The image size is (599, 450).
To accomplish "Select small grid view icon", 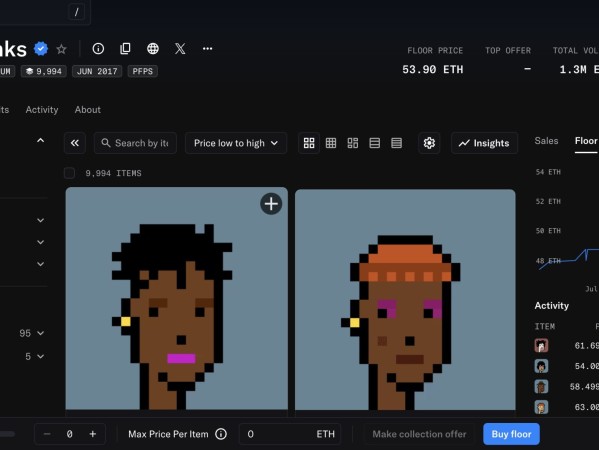I will (331, 143).
